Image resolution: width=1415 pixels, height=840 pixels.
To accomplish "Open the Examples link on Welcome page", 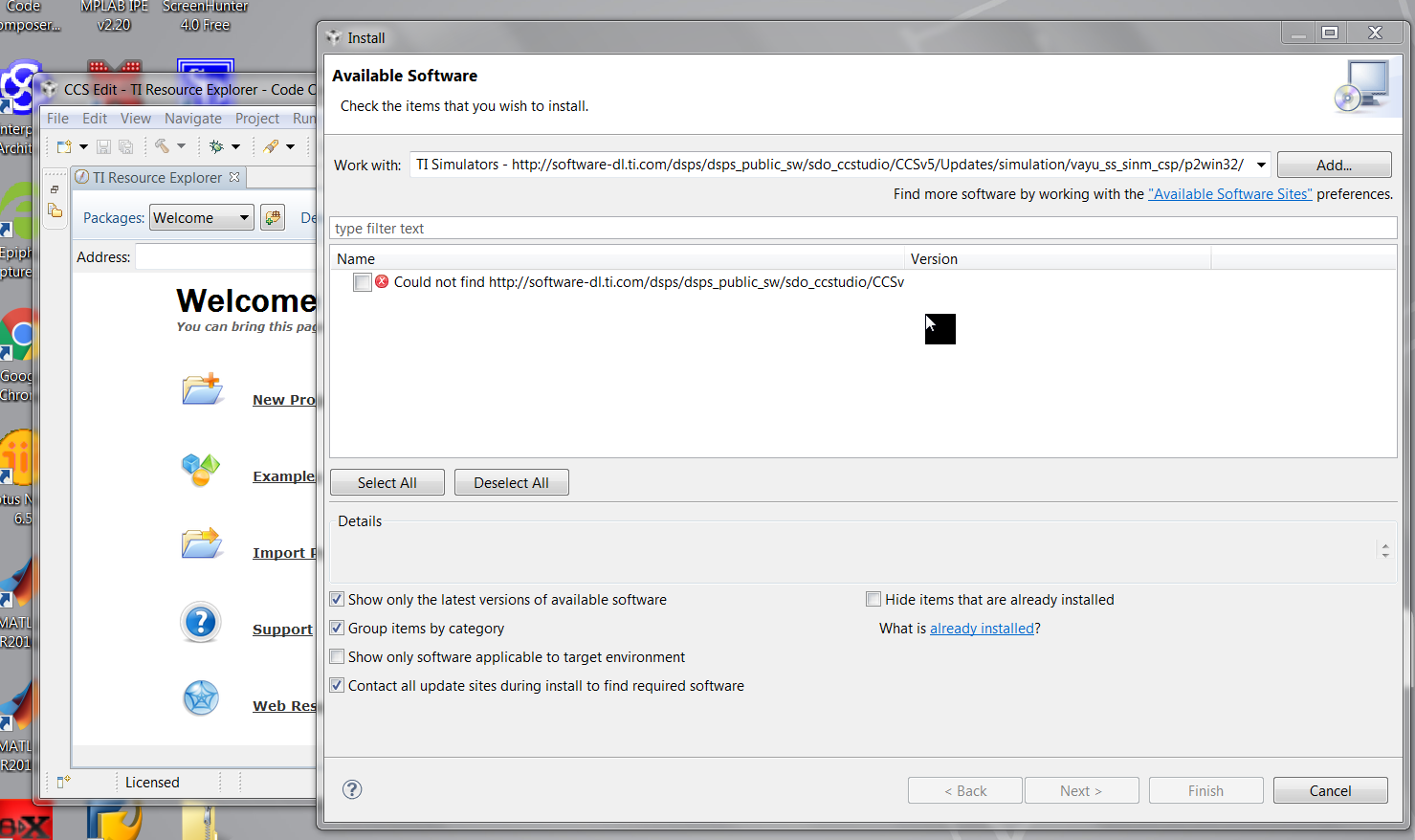I will pos(284,476).
